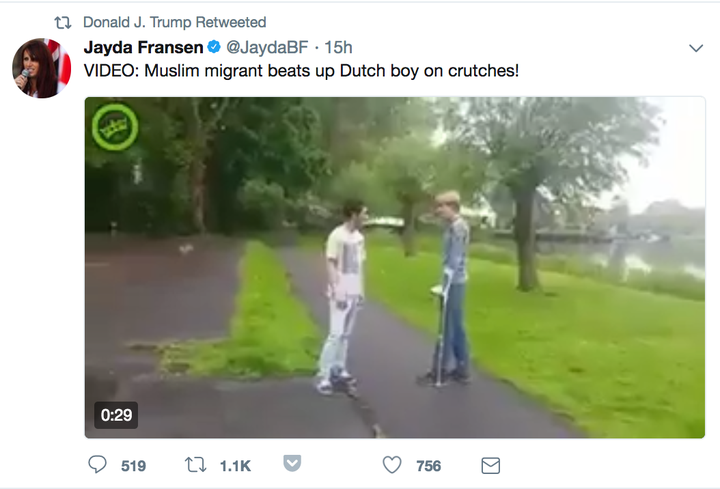The height and width of the screenshot is (489, 720).
Task: Open the tweet options chevron dropdown
Action: (x=696, y=48)
